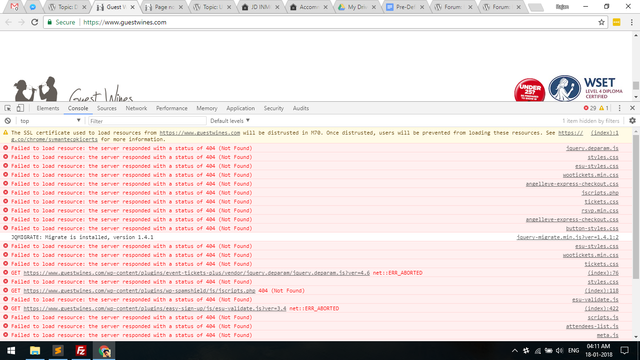The image size is (640, 360).
Task: Select the JQMIGRATE installed log message
Action: (x=82, y=237)
